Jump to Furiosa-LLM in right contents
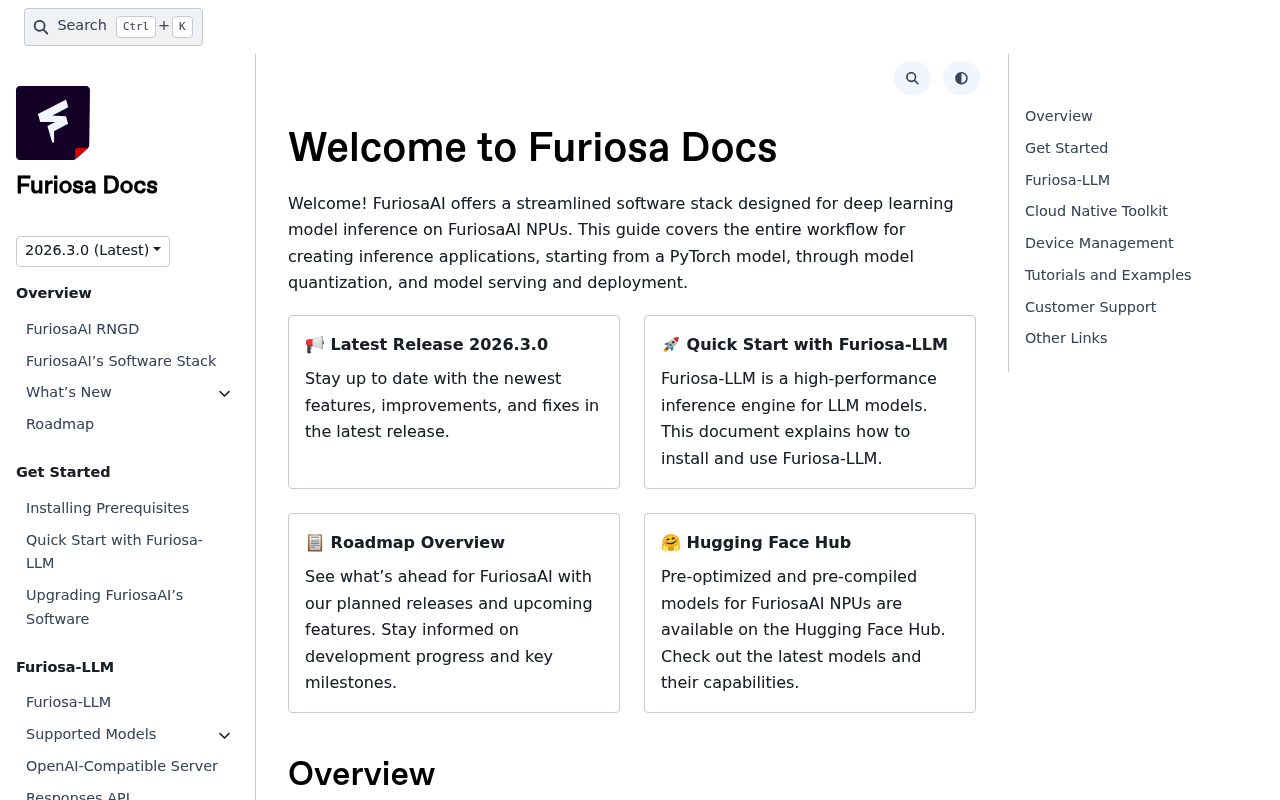The height and width of the screenshot is (800, 1280). coord(1067,180)
